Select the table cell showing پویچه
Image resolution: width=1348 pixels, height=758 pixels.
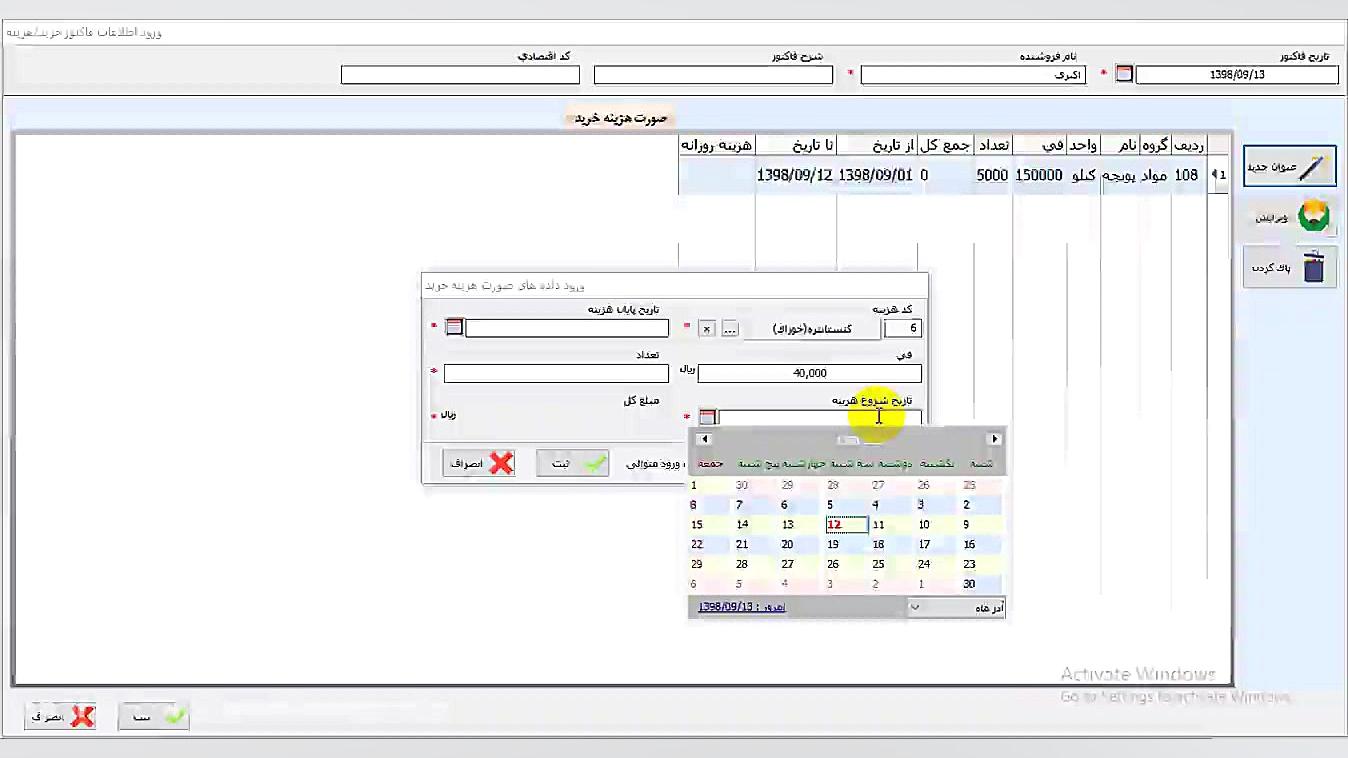[x=1119, y=175]
